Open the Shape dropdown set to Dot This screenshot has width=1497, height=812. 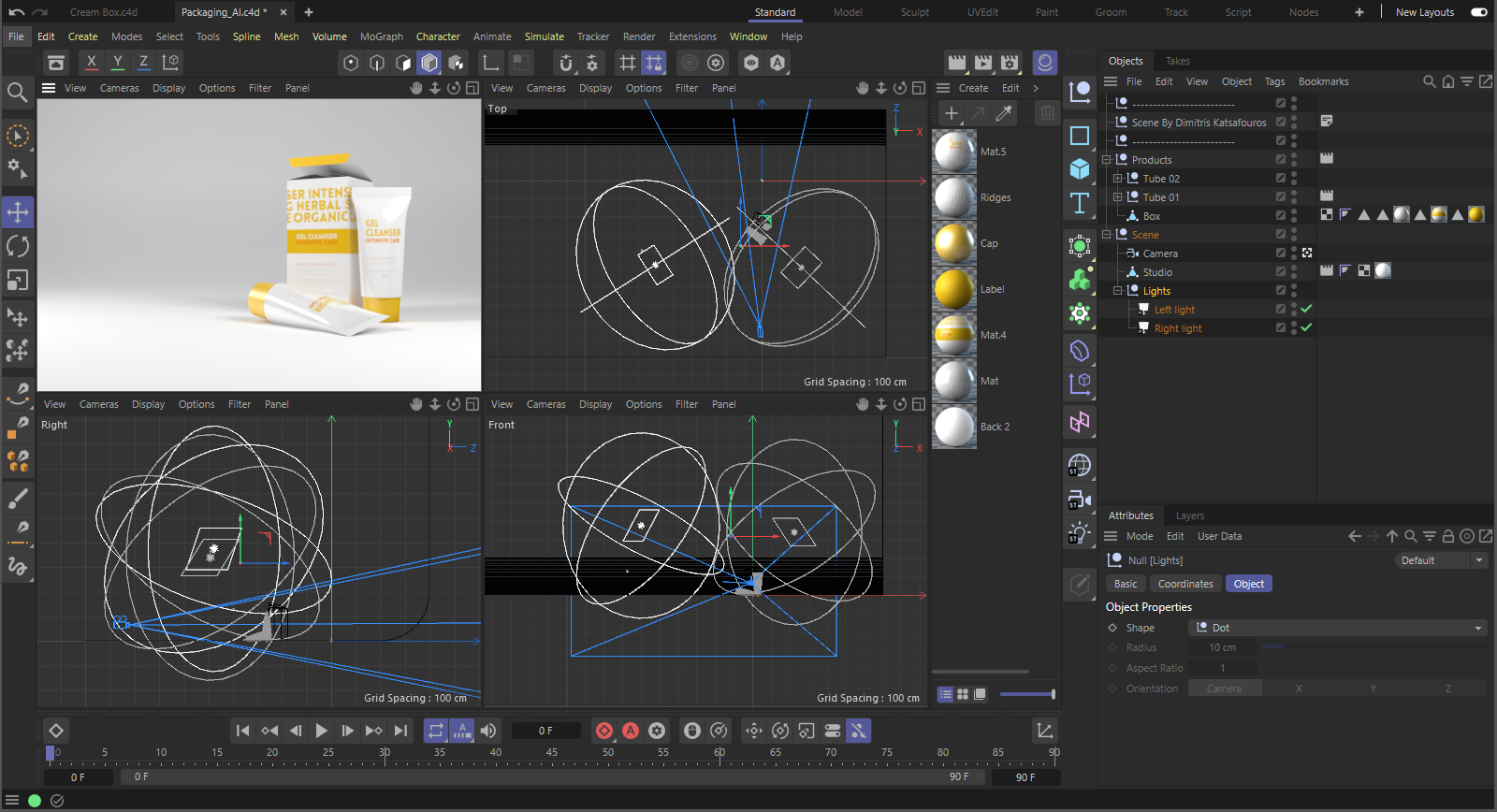1338,628
